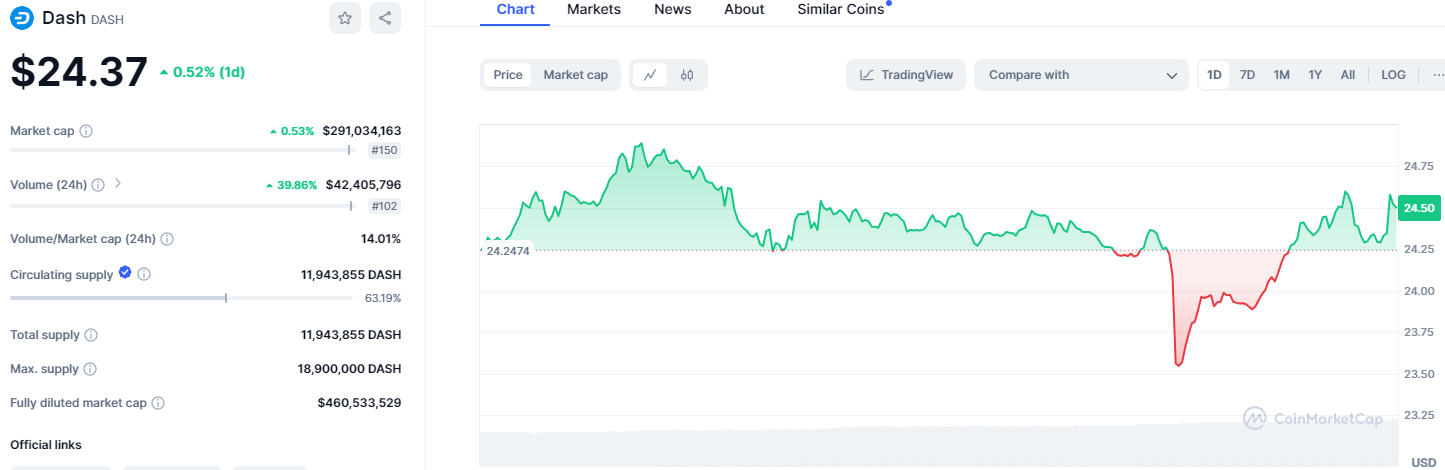1445x470 pixels.
Task: Click the 0.52% (1d) change indicator
Action: 202,72
